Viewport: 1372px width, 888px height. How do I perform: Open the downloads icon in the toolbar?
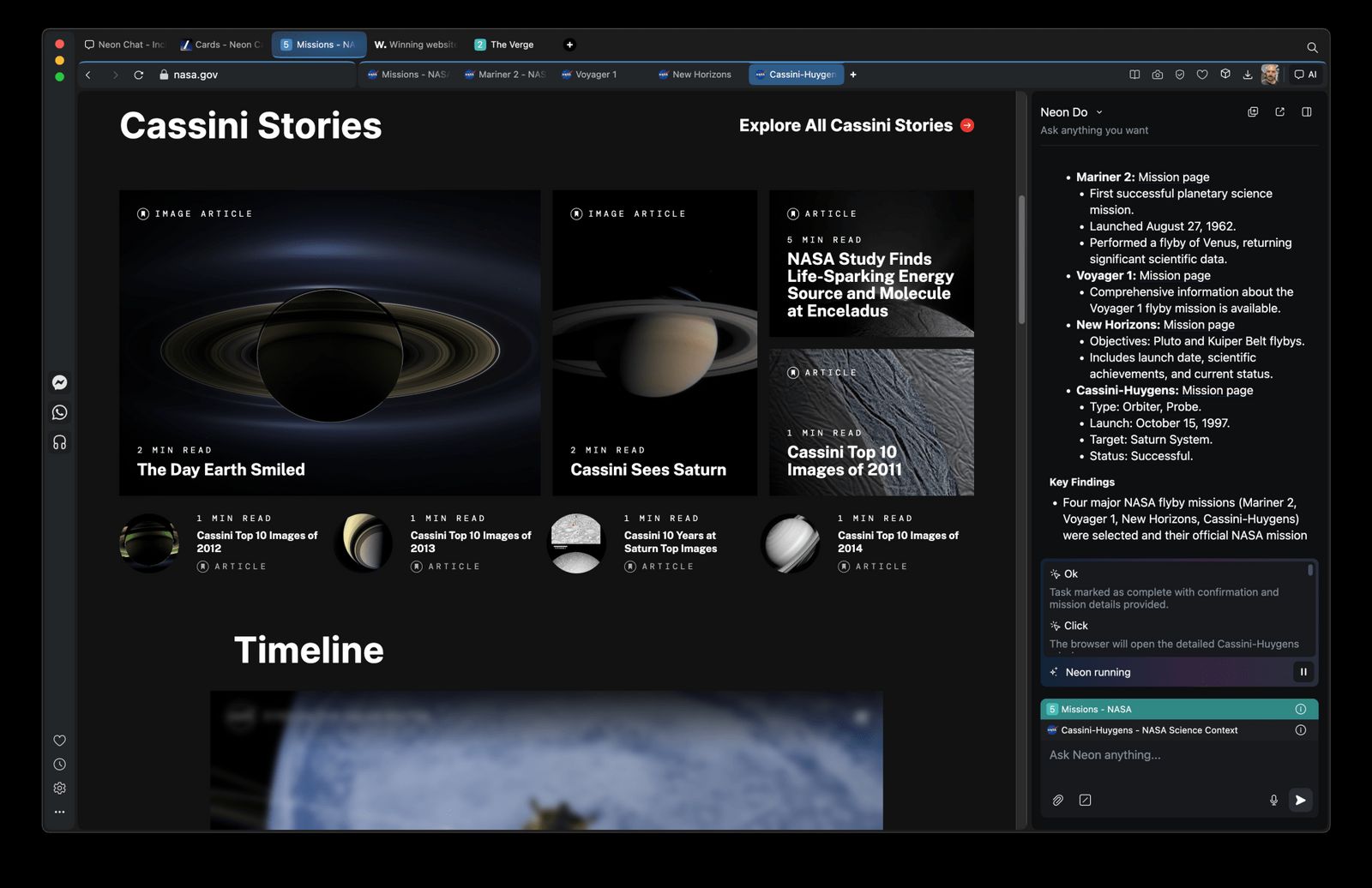(x=1248, y=75)
